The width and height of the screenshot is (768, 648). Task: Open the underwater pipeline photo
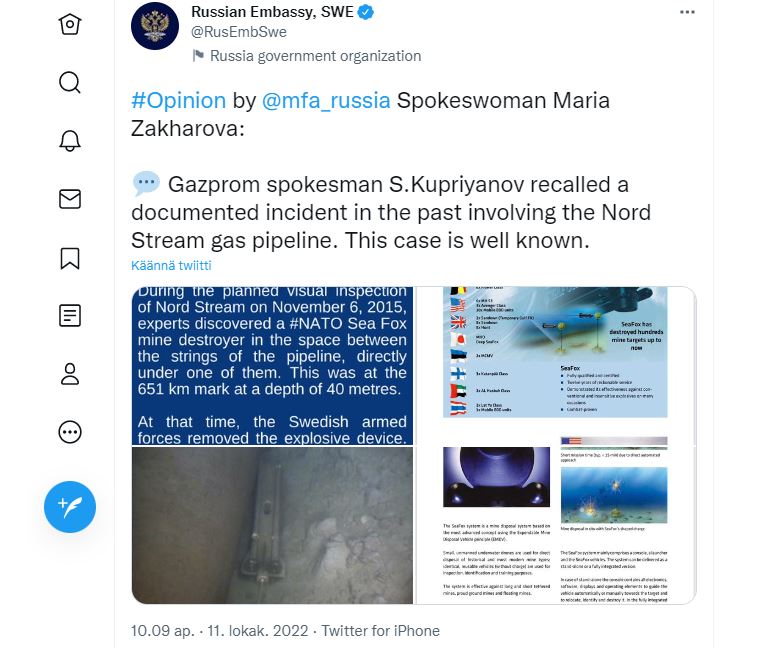[x=272, y=526]
